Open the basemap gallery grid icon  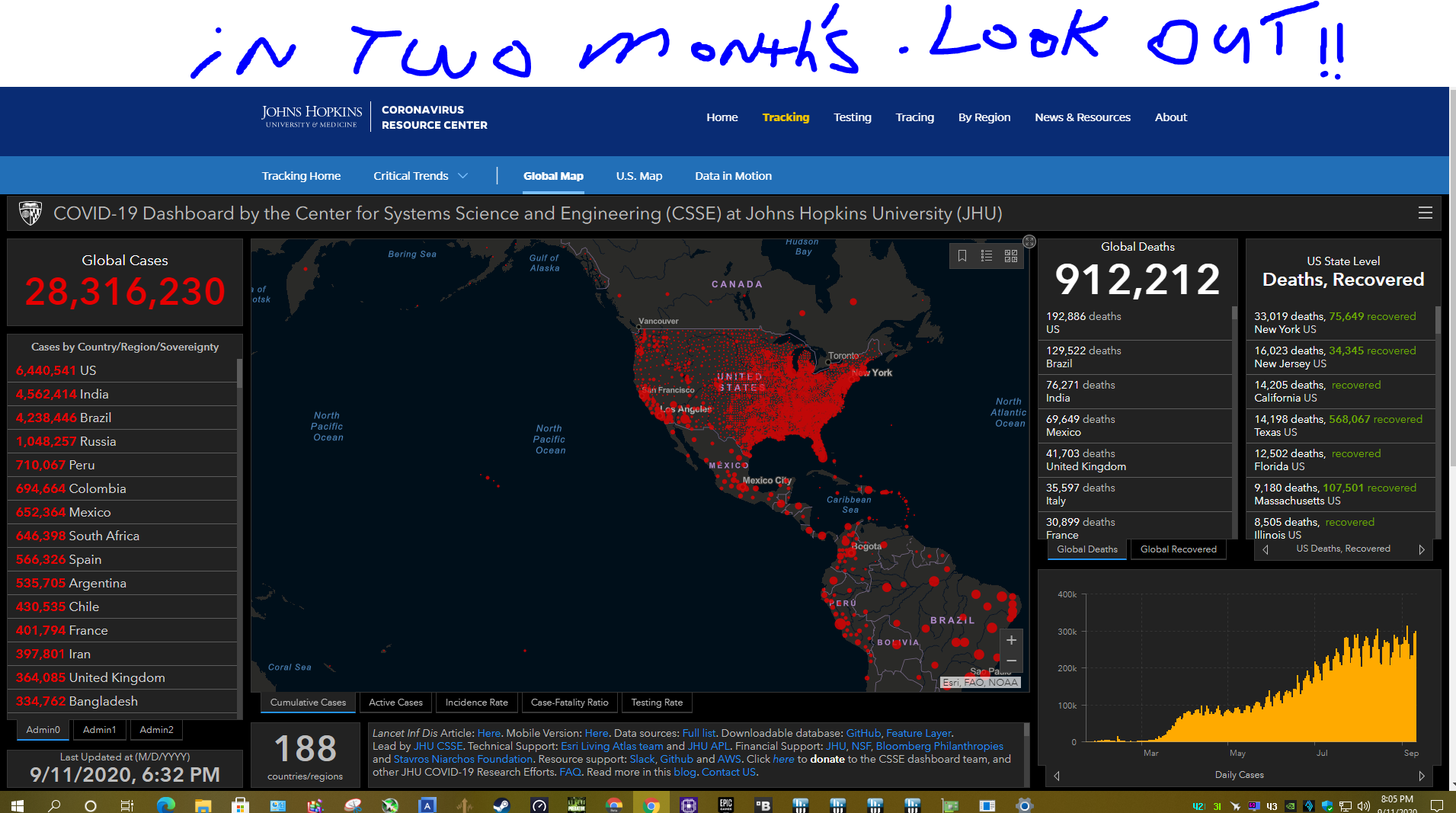tap(1011, 256)
